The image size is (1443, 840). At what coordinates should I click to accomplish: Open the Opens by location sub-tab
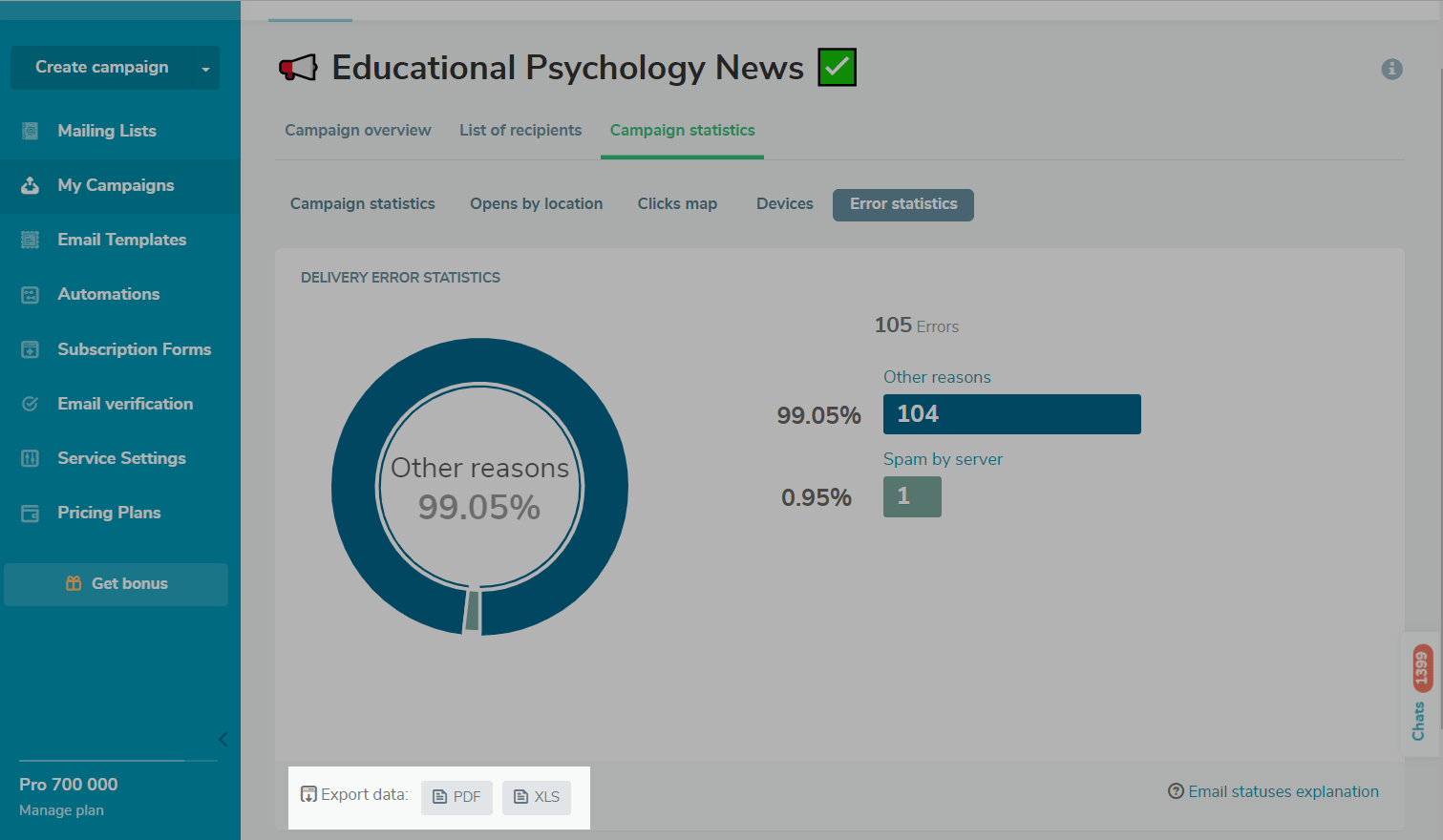(536, 204)
